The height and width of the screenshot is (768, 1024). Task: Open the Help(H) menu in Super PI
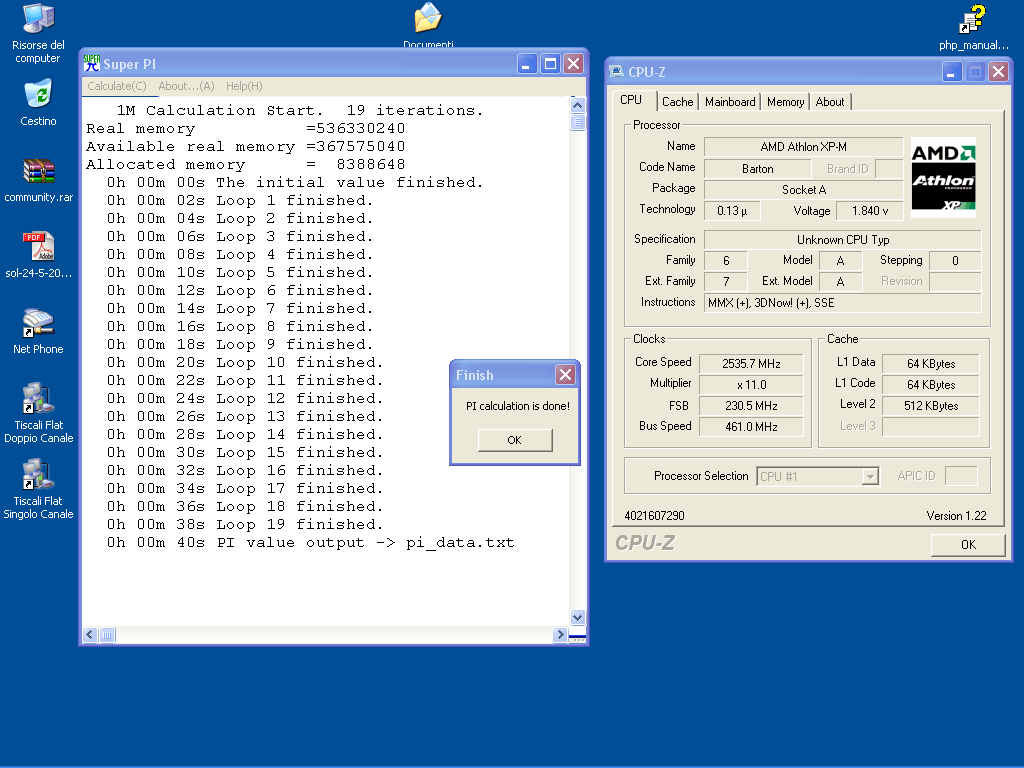[244, 86]
